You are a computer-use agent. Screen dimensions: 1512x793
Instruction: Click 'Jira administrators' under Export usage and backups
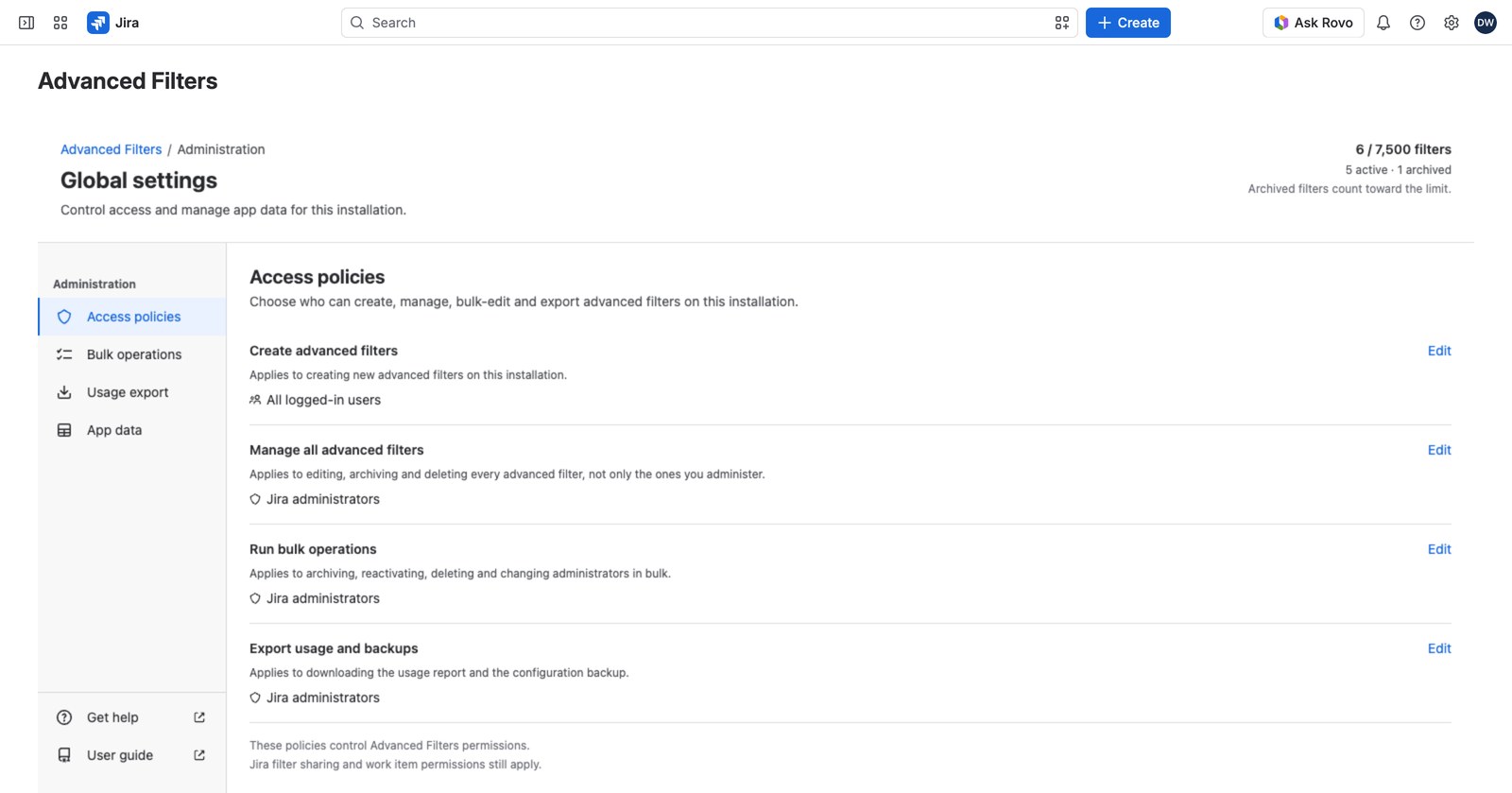point(323,698)
